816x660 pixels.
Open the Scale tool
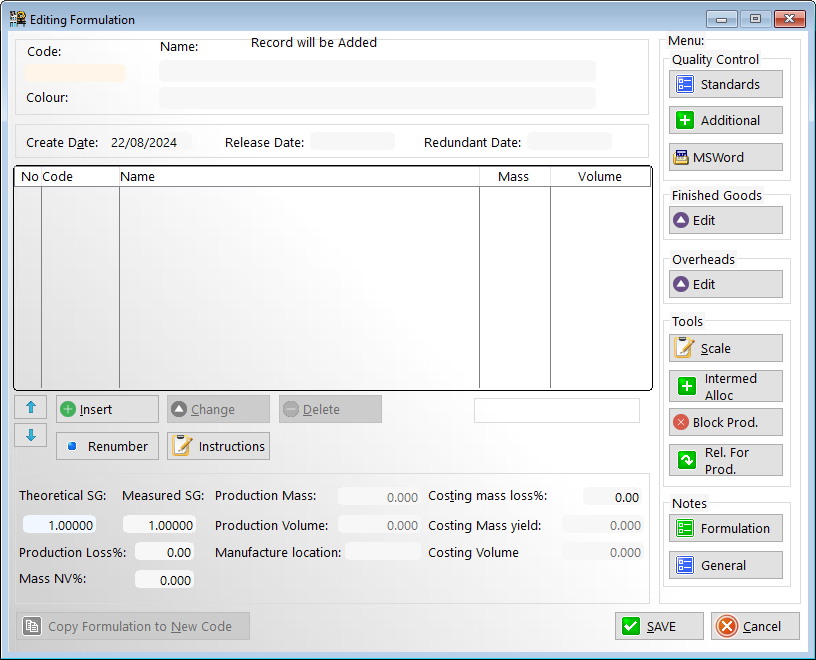(x=725, y=349)
